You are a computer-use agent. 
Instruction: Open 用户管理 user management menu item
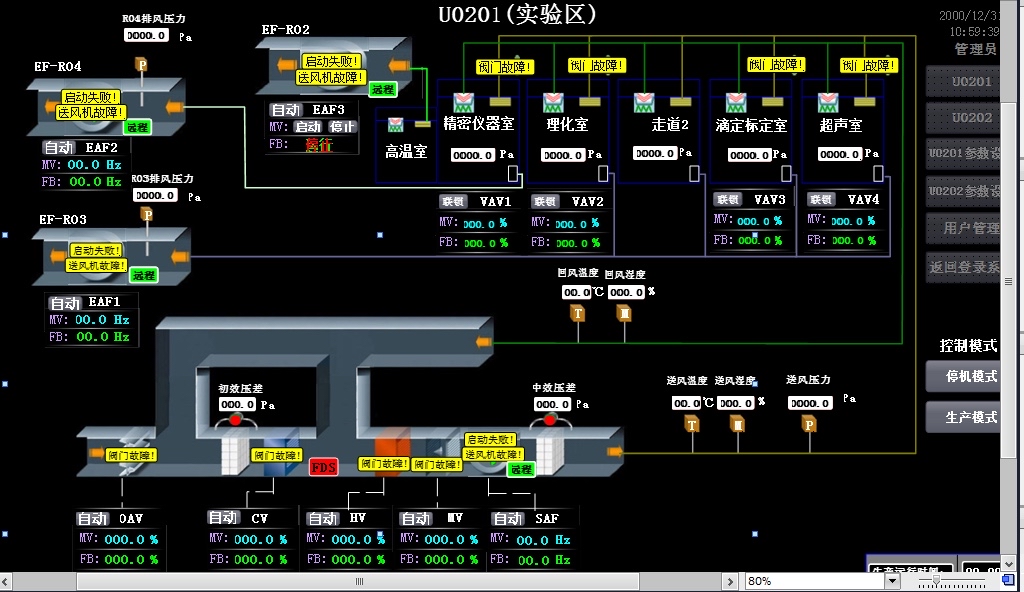972,228
